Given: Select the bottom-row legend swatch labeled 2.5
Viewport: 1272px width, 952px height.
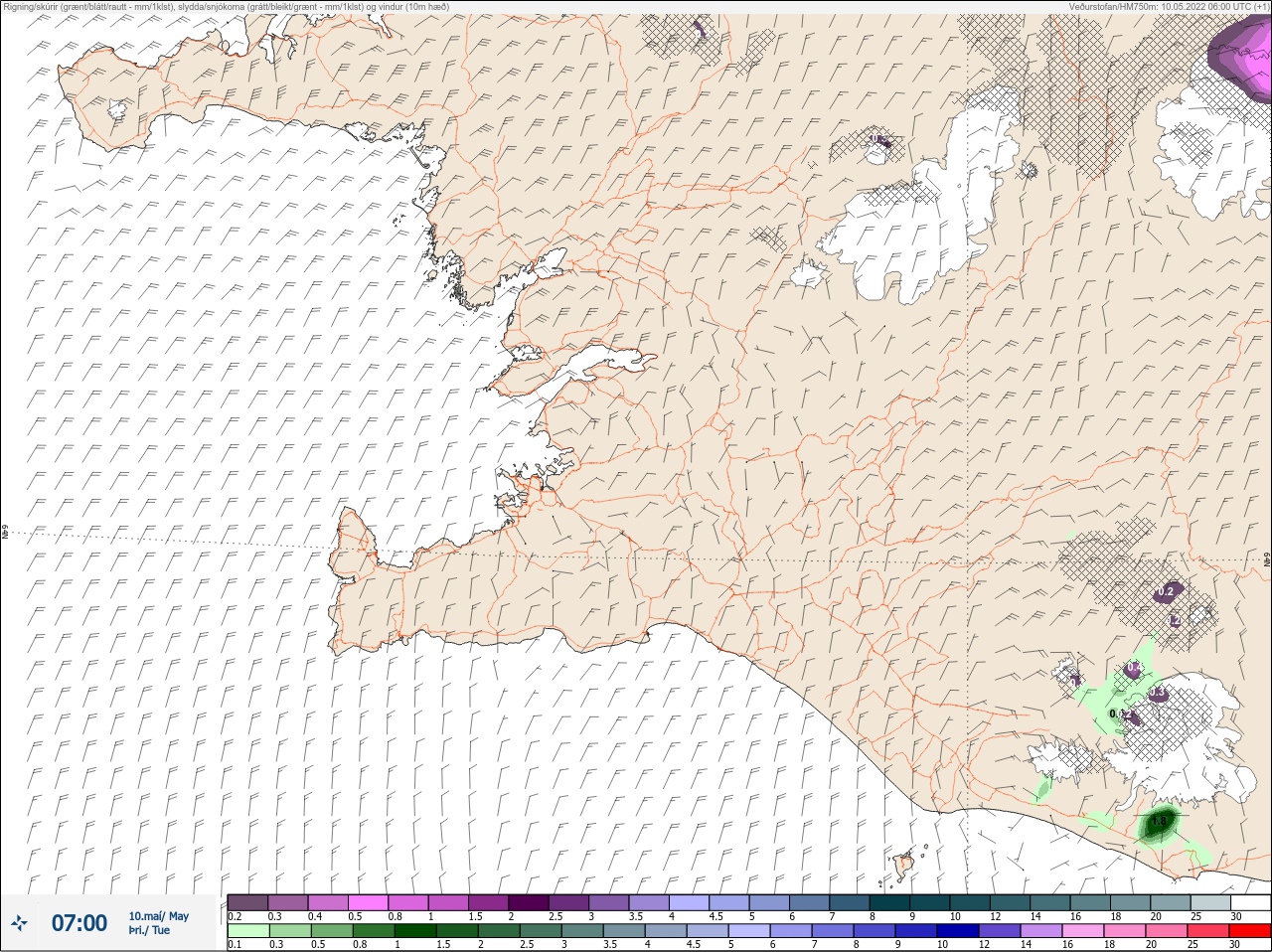Looking at the screenshot, I should coord(541,931).
